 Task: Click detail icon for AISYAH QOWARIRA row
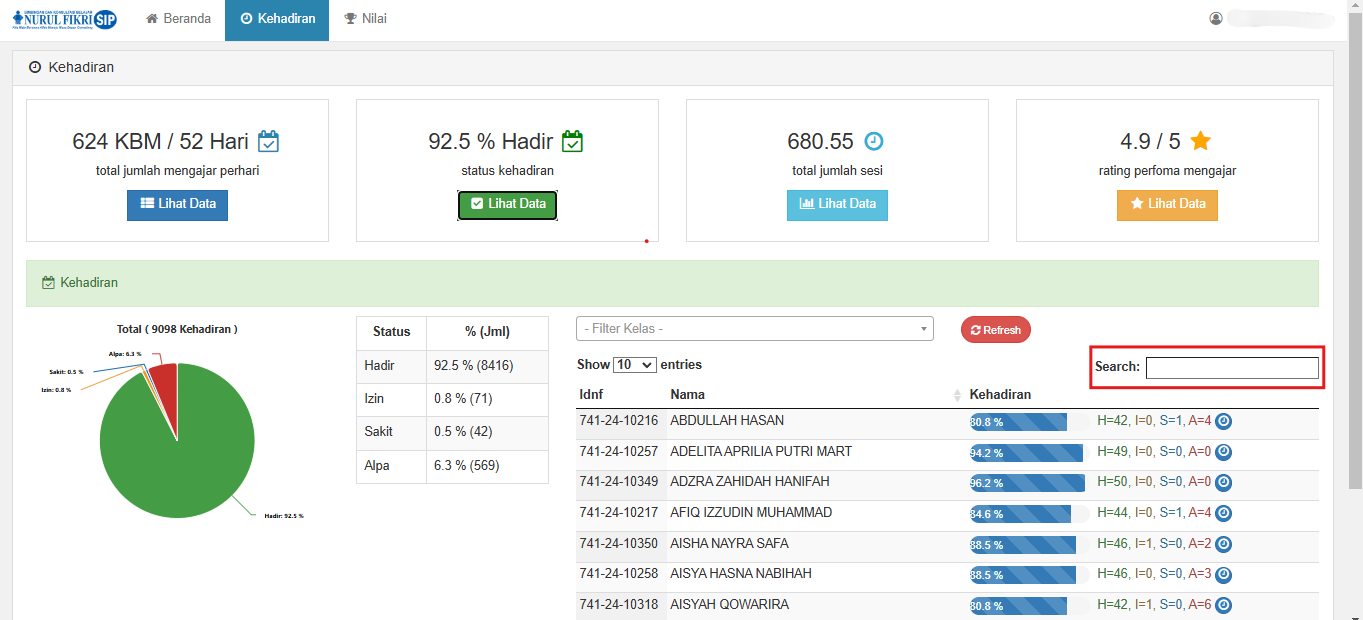click(1223, 606)
